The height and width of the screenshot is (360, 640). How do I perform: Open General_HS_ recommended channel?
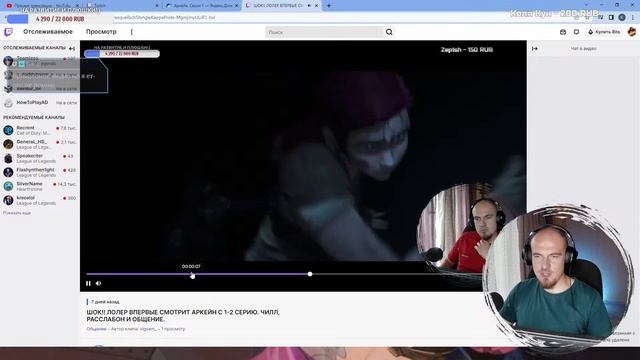[40, 144]
